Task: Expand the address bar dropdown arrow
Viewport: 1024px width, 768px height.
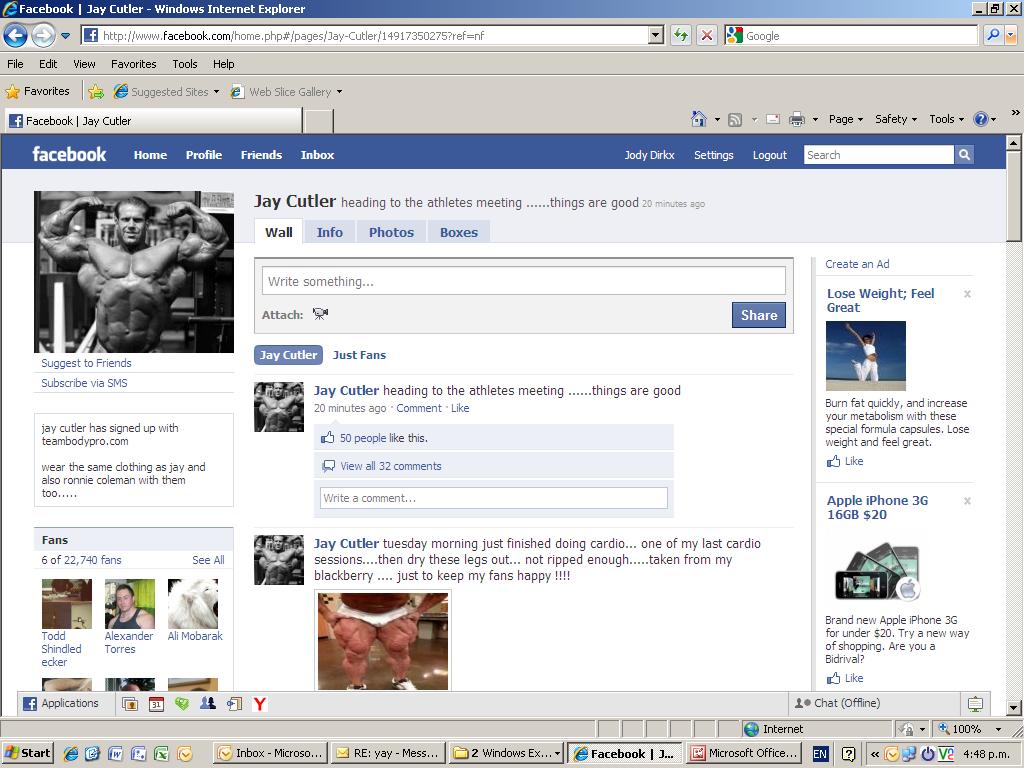Action: 656,35
